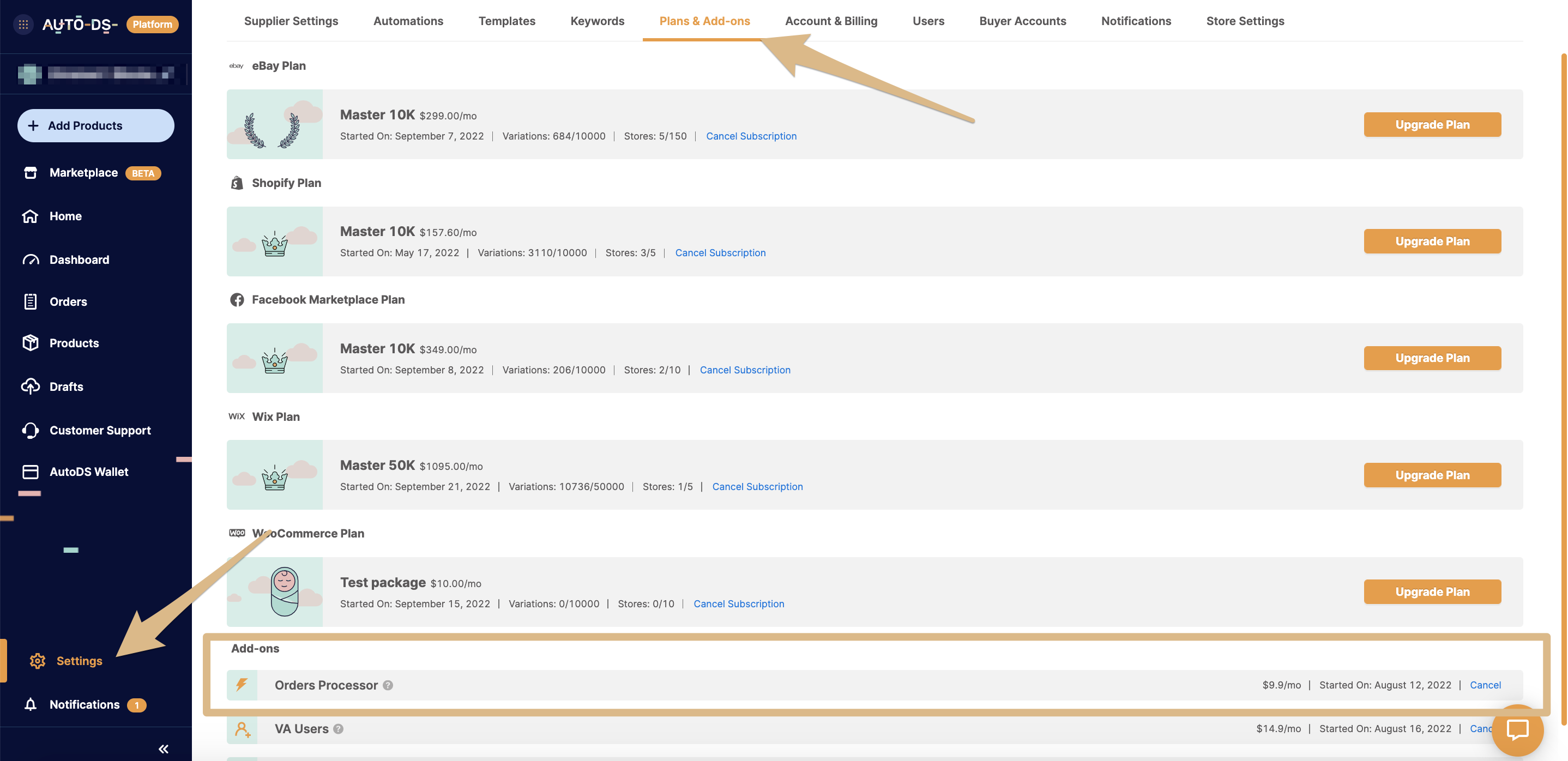
Task: Open the apps grid icon beside AutoDS logo
Action: coord(23,25)
